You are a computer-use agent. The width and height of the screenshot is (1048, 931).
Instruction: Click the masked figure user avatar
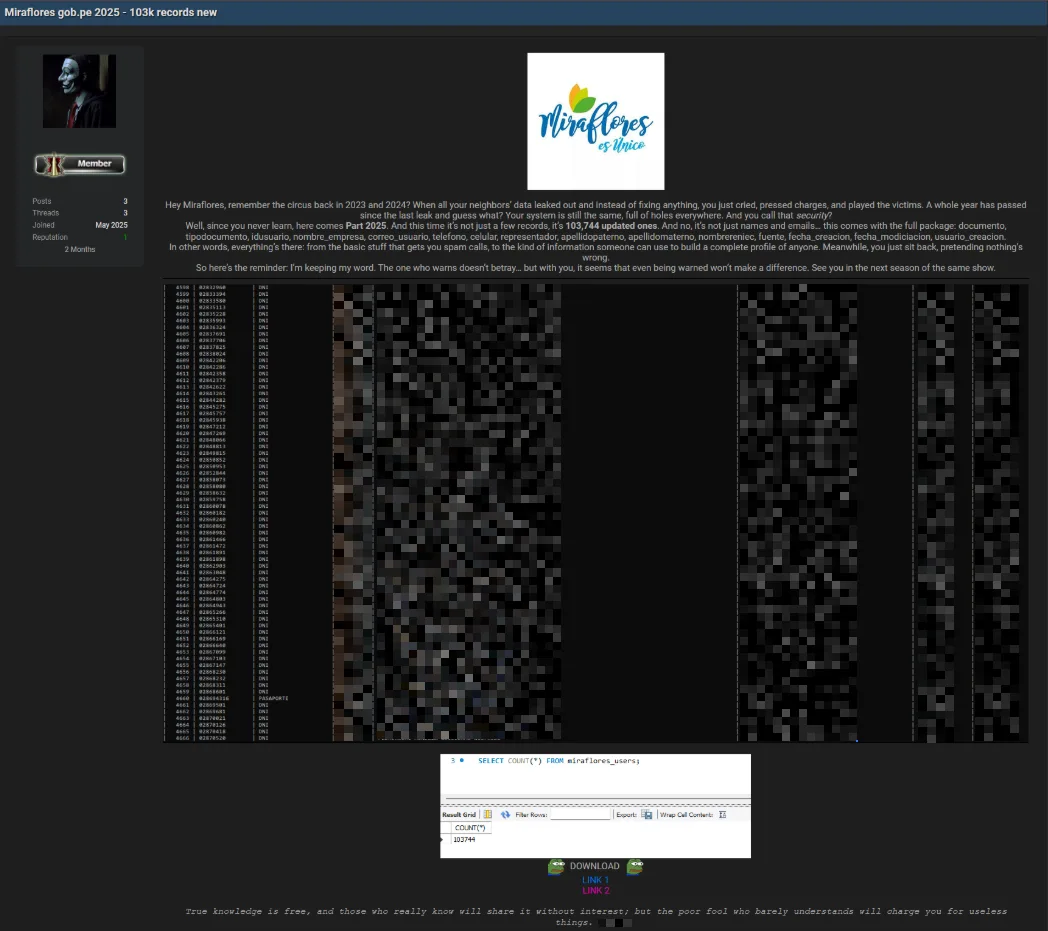(x=79, y=91)
